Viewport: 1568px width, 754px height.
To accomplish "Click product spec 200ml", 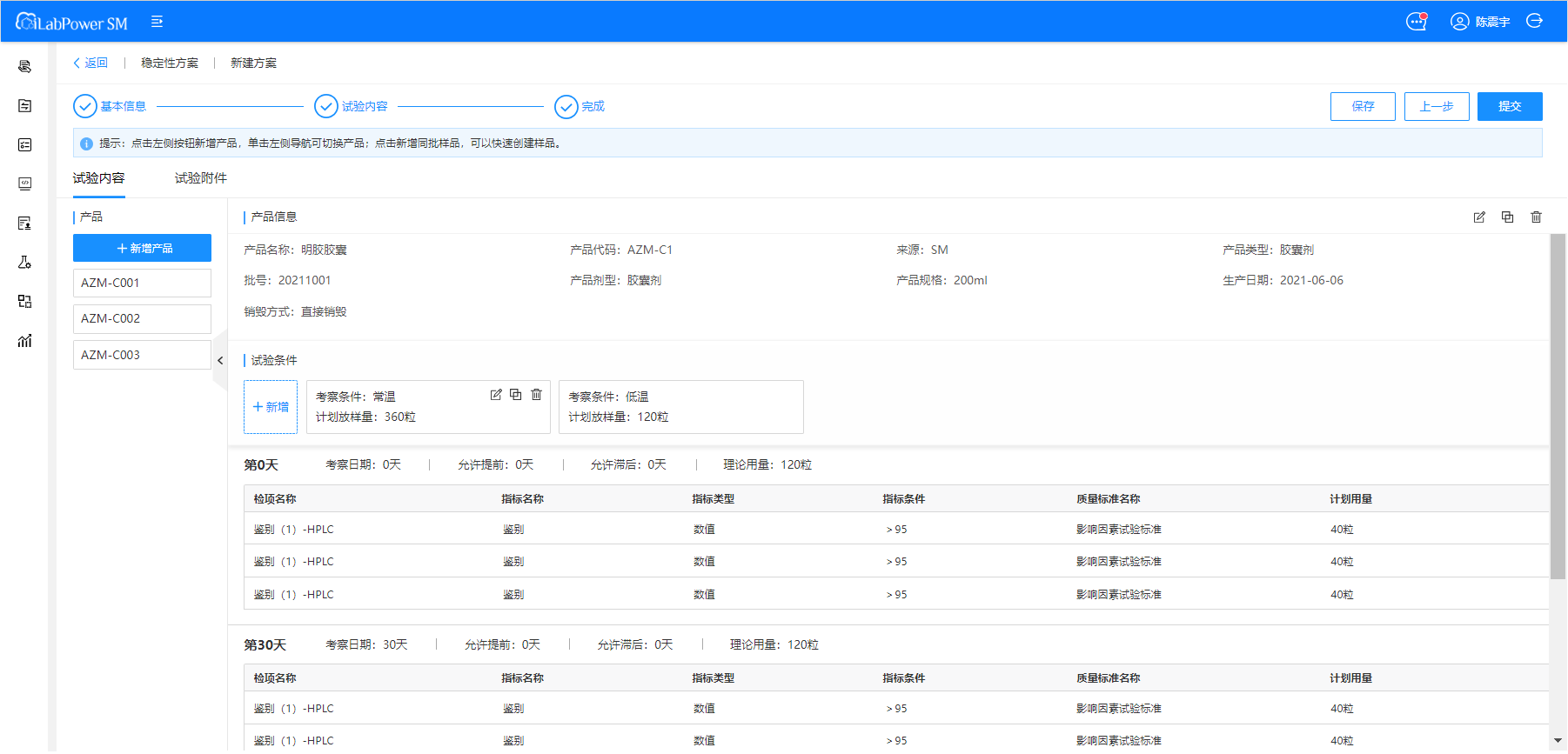I will click(970, 280).
